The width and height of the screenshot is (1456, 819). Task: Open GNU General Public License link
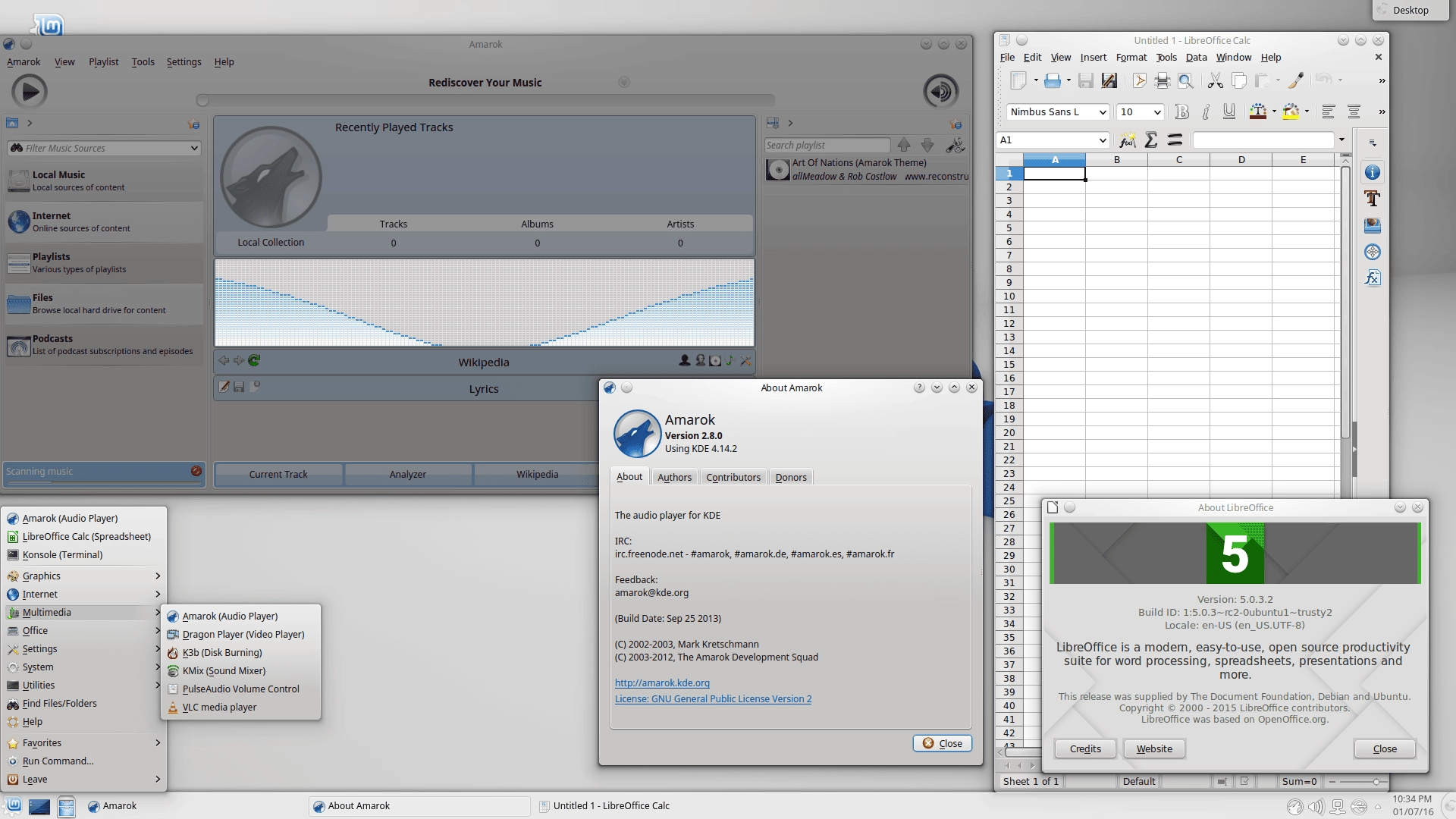click(x=713, y=699)
